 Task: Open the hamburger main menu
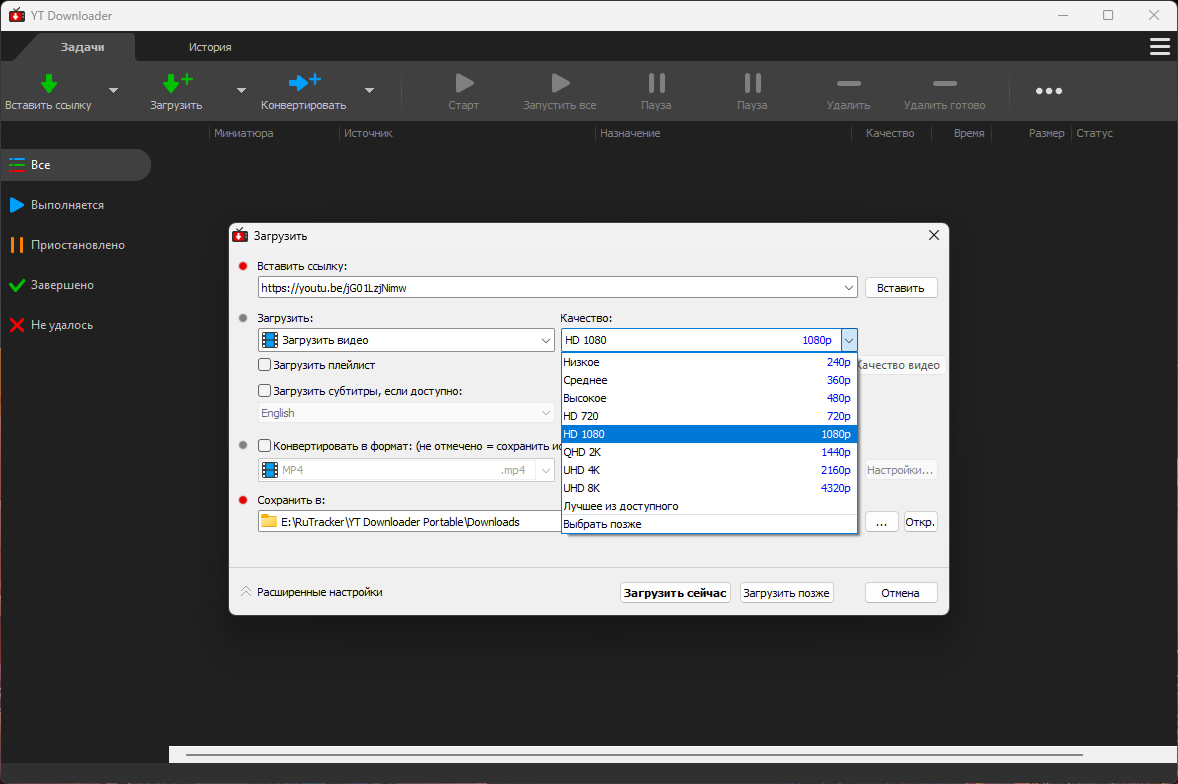(1160, 47)
